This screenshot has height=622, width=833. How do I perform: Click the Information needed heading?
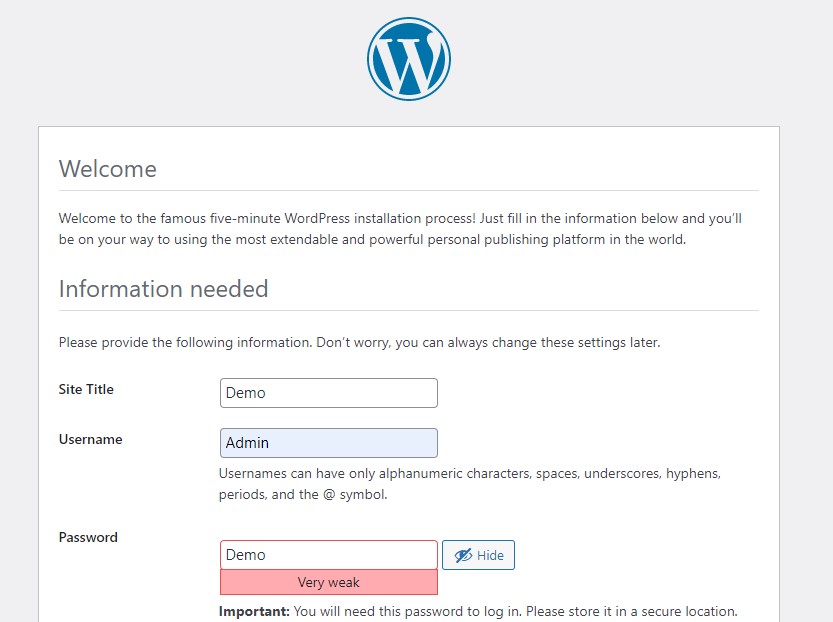(163, 289)
